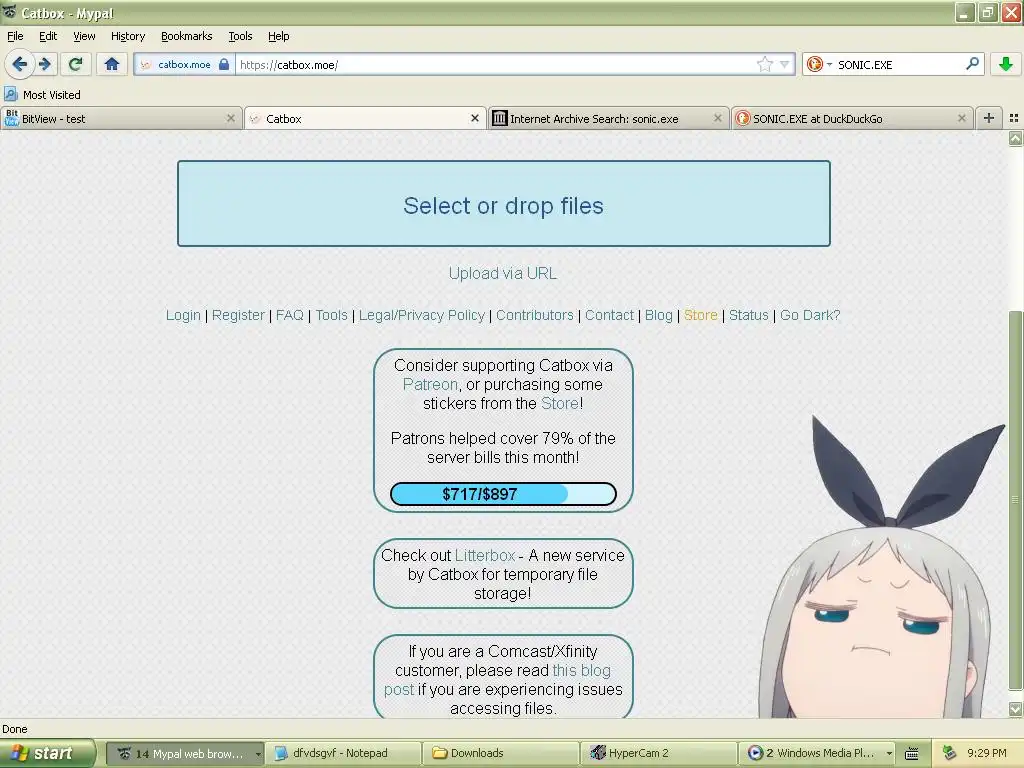Viewport: 1024px width, 768px height.
Task: Click the scrollbar down arrow
Action: point(1014,709)
